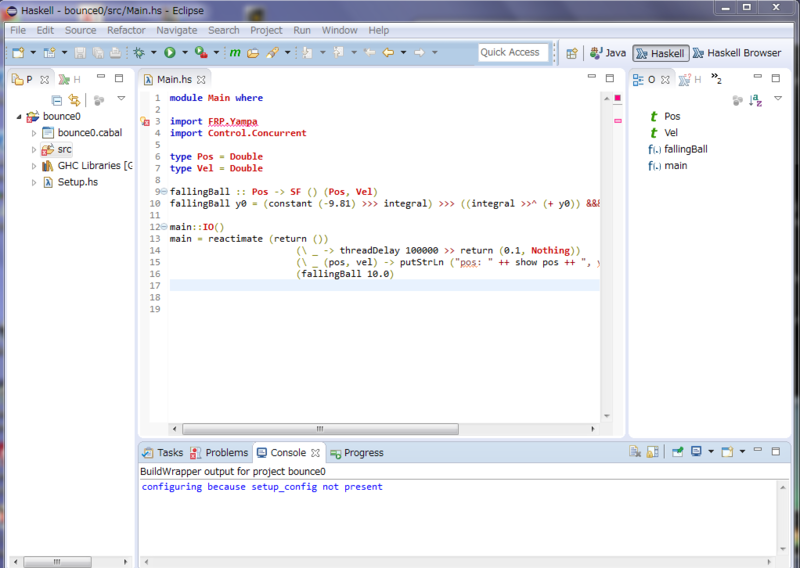Show the hidden views list '»2'

coord(716,79)
